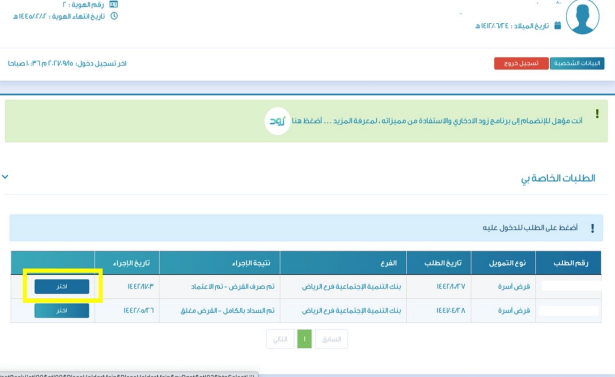This screenshot has height=377, width=615.
Task: Click the تاريخ انتهاء الهوية expiry date text
Action: click(x=59, y=16)
